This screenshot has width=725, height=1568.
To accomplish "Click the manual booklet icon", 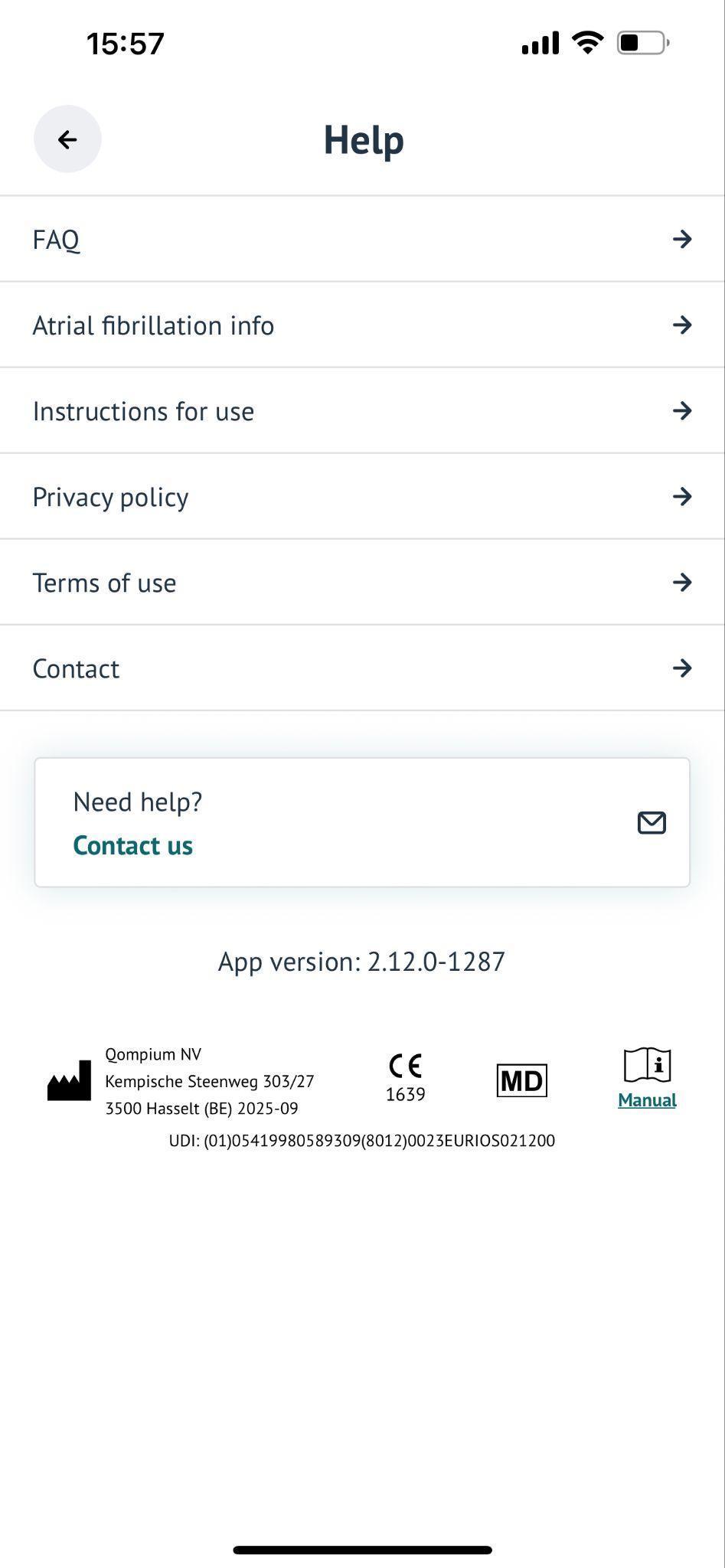I will click(x=647, y=1065).
